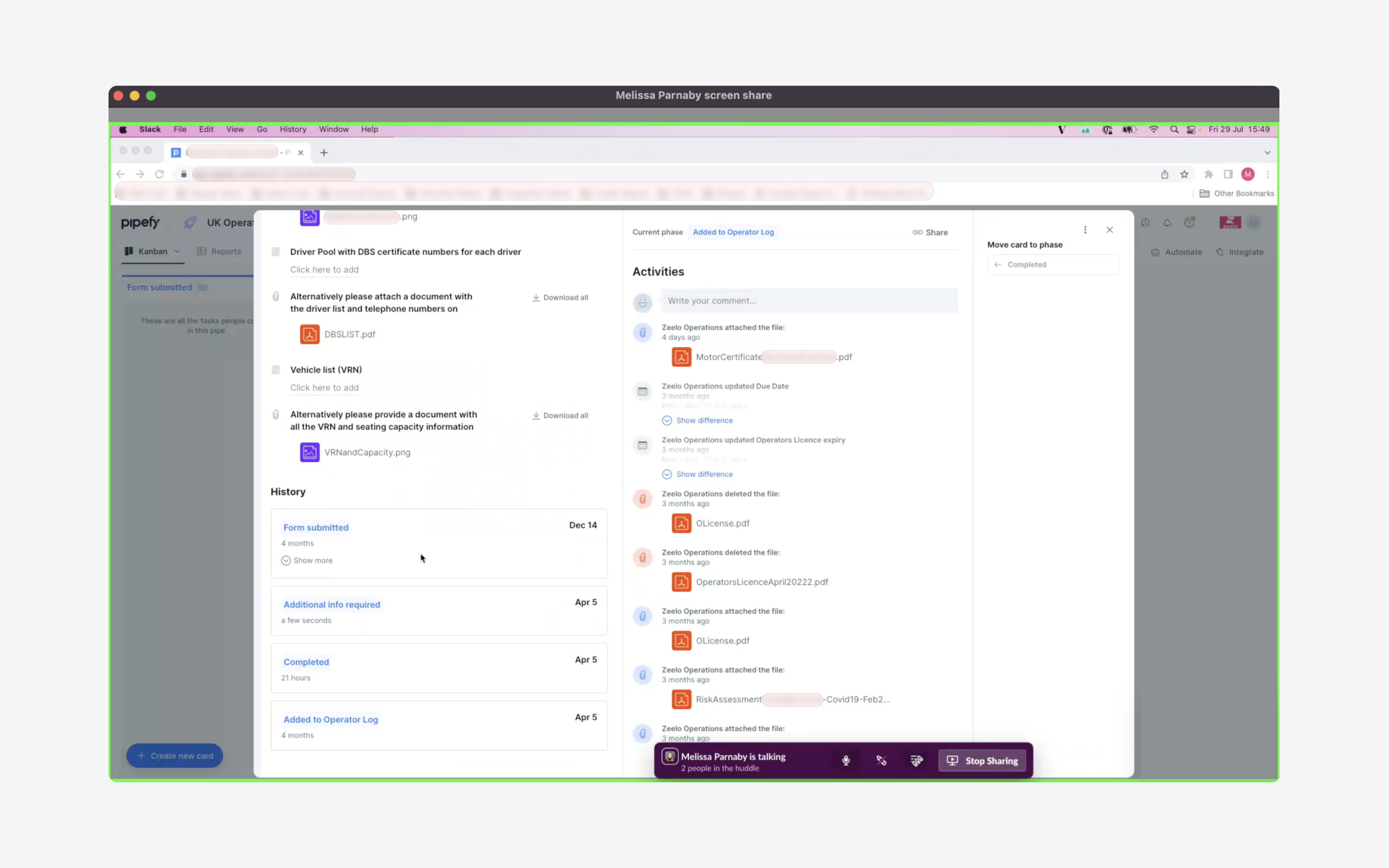This screenshot has width=1389, height=868.
Task: Open the Edit menu in menu bar
Action: coord(206,129)
